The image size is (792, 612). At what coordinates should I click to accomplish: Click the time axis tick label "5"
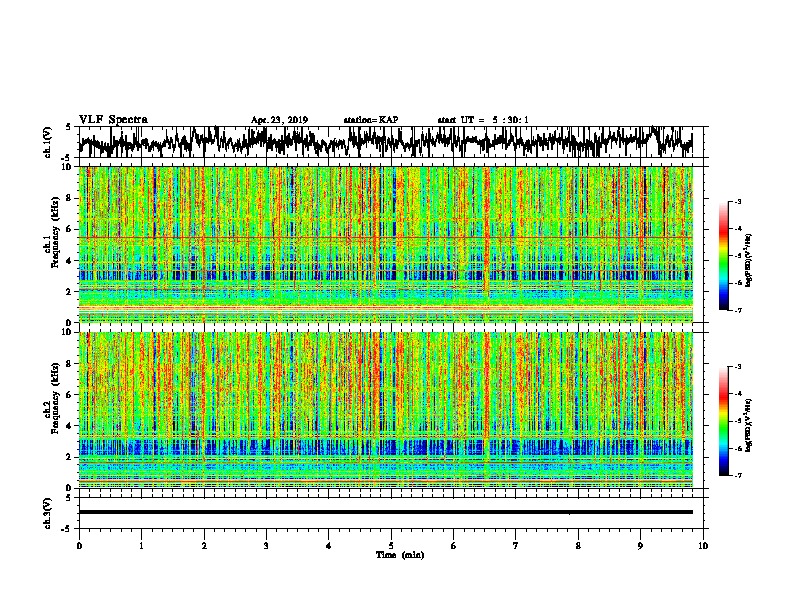(391, 545)
